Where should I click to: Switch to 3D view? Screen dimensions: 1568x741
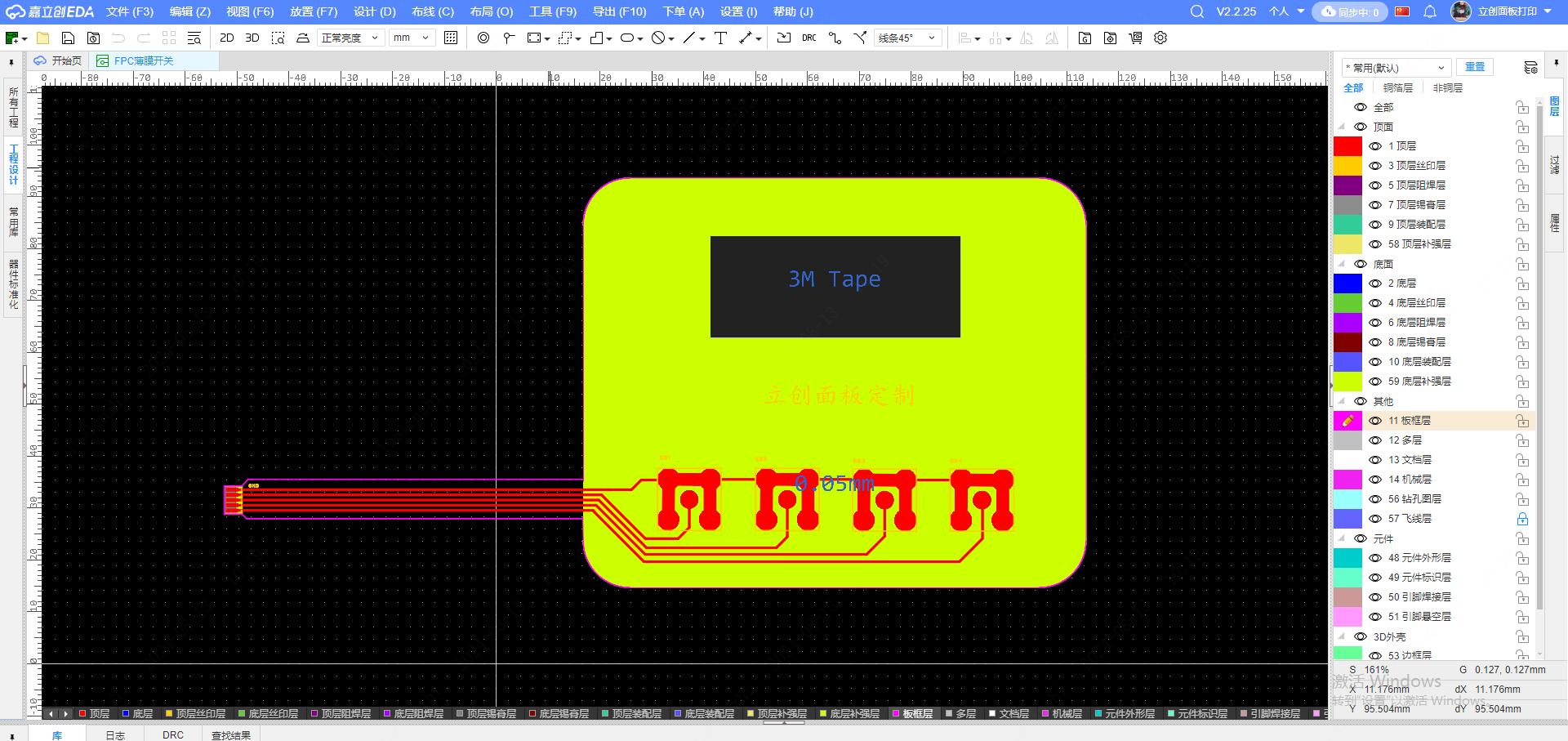tap(252, 38)
